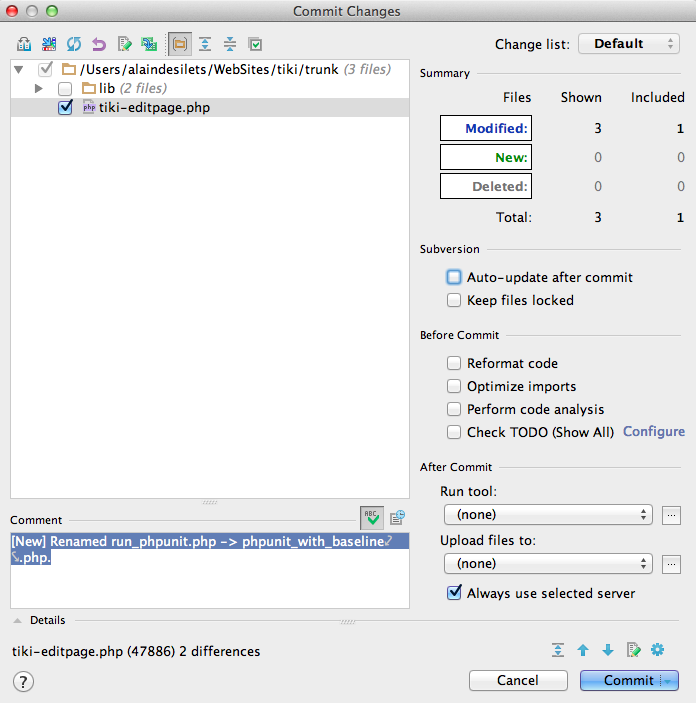This screenshot has height=703, width=696.
Task: Click the Details pane edit source icon
Action: [633, 650]
